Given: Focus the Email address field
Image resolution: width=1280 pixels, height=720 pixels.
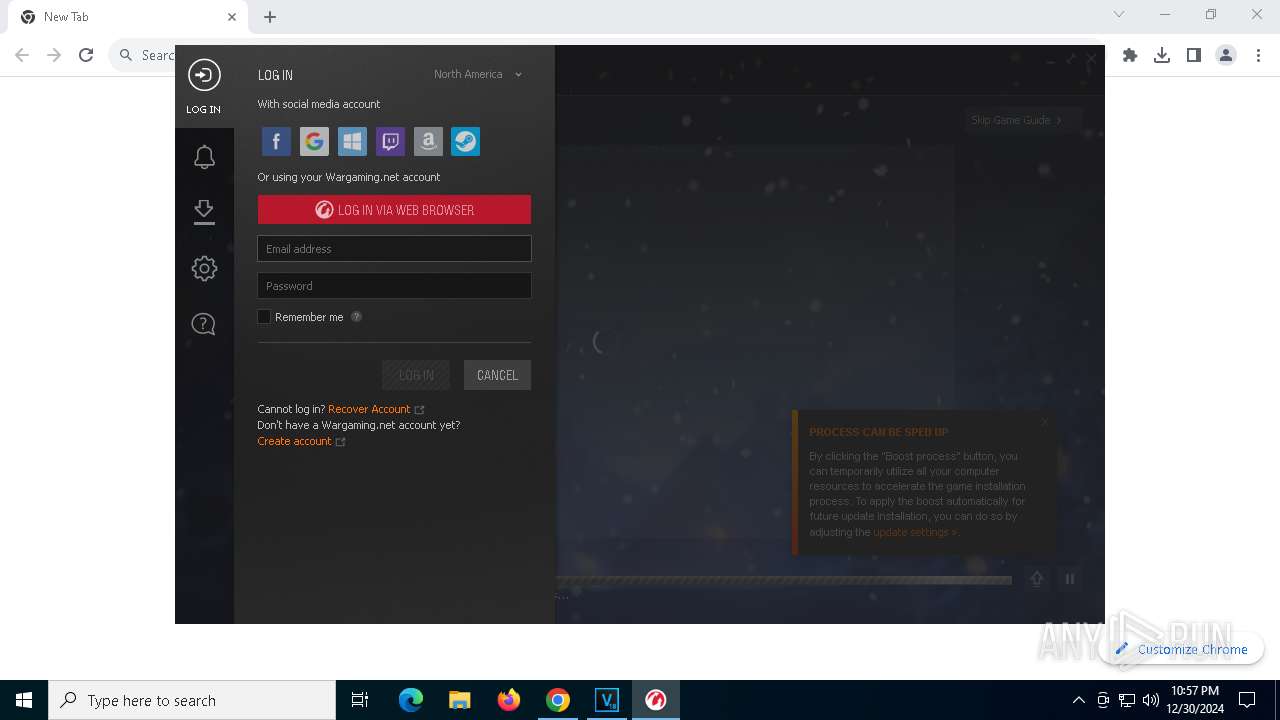Looking at the screenshot, I should tap(394, 249).
